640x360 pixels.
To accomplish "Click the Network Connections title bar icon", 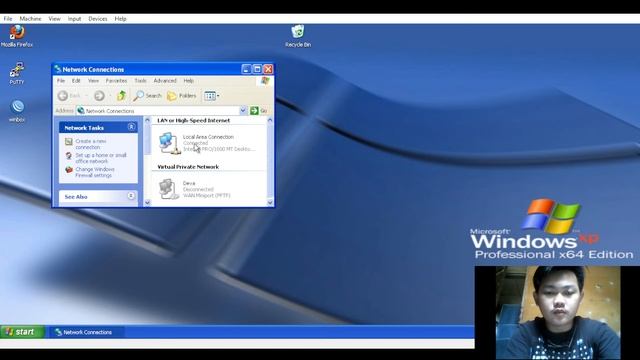I will [x=58, y=69].
